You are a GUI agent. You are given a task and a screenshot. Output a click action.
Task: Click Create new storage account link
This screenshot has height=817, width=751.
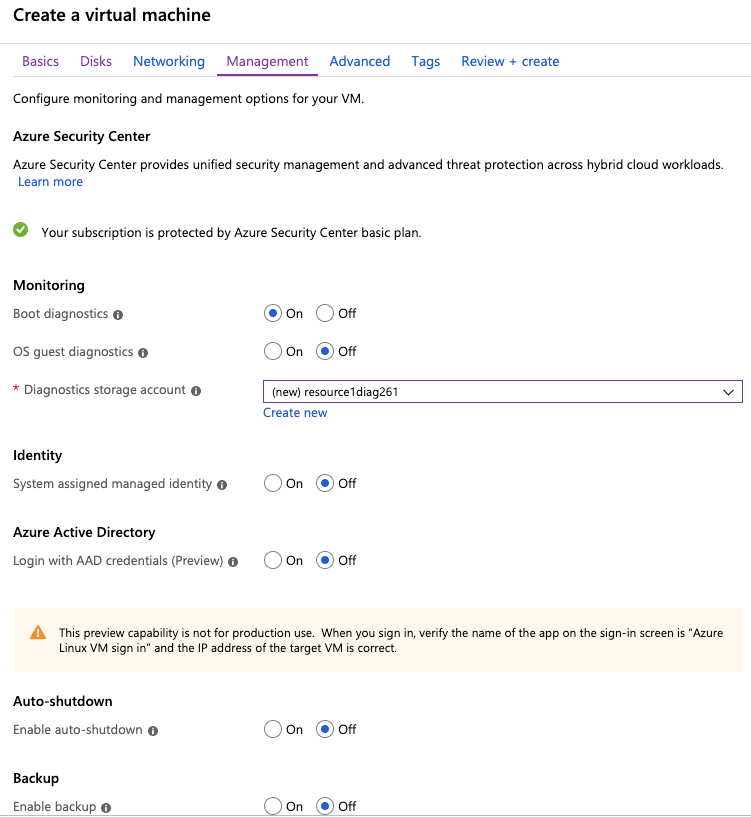[x=295, y=413]
